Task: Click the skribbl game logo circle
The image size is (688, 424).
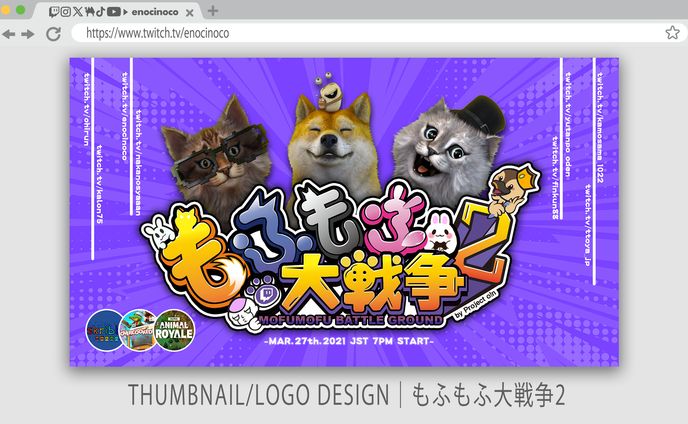Action: 104,330
